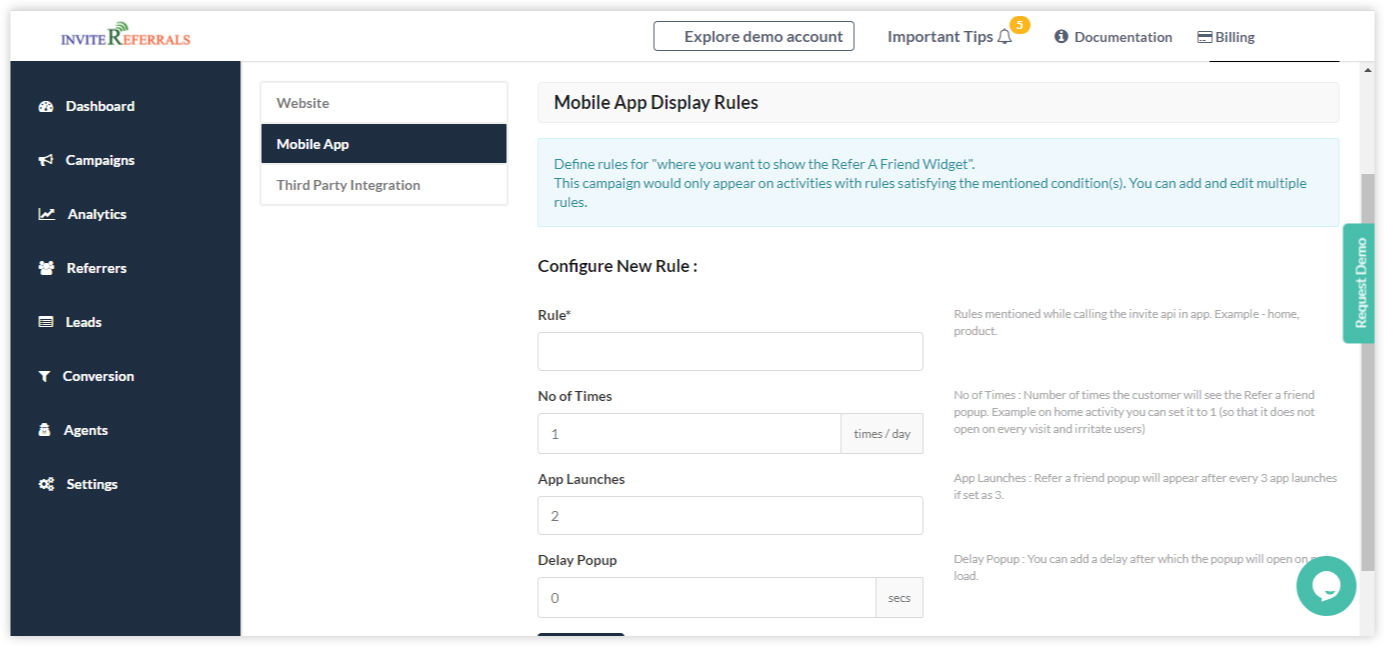This screenshot has height=646, width=1384.
Task: Click the Explore demo account button
Action: [754, 36]
